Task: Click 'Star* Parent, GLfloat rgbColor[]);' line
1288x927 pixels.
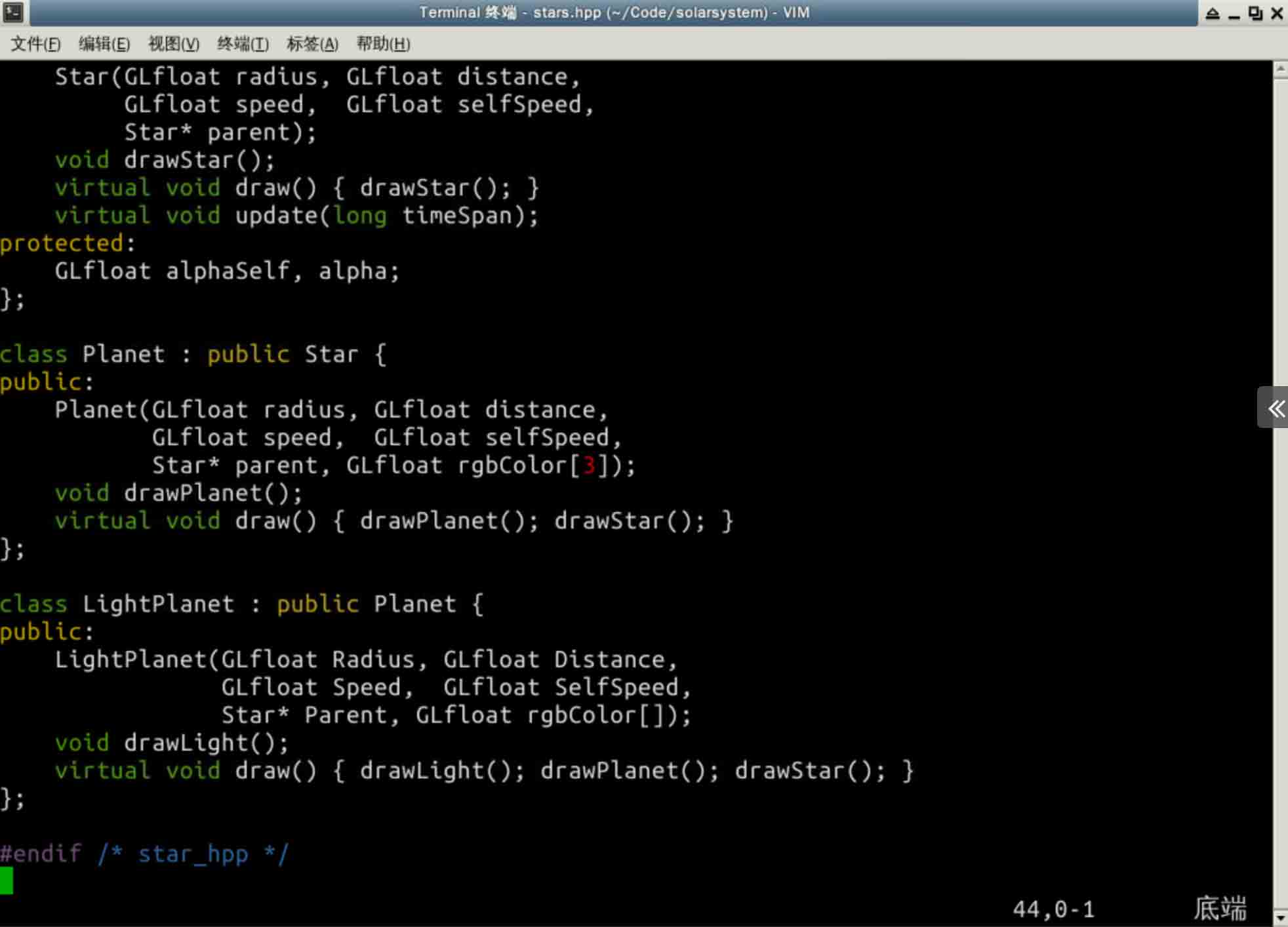Action: coord(456,715)
